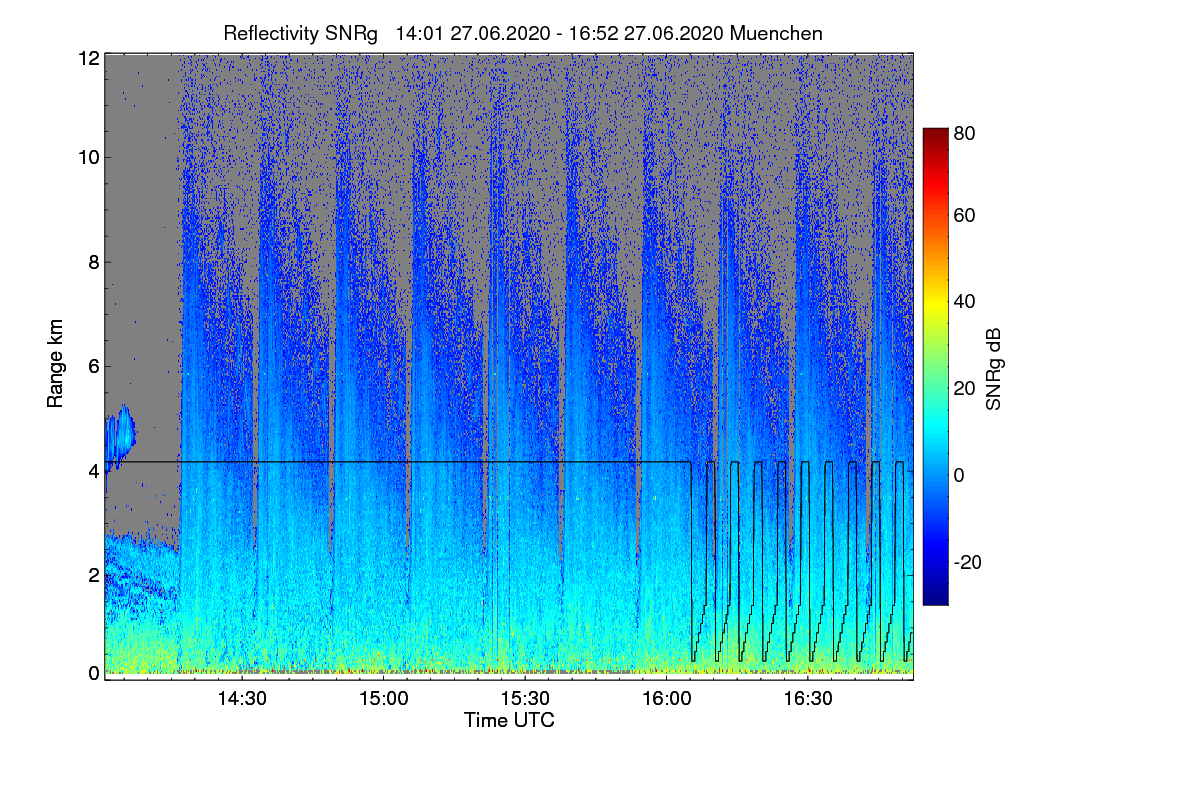Click the '16:00' time tick label
This screenshot has width=1200, height=800.
pyautogui.click(x=667, y=699)
